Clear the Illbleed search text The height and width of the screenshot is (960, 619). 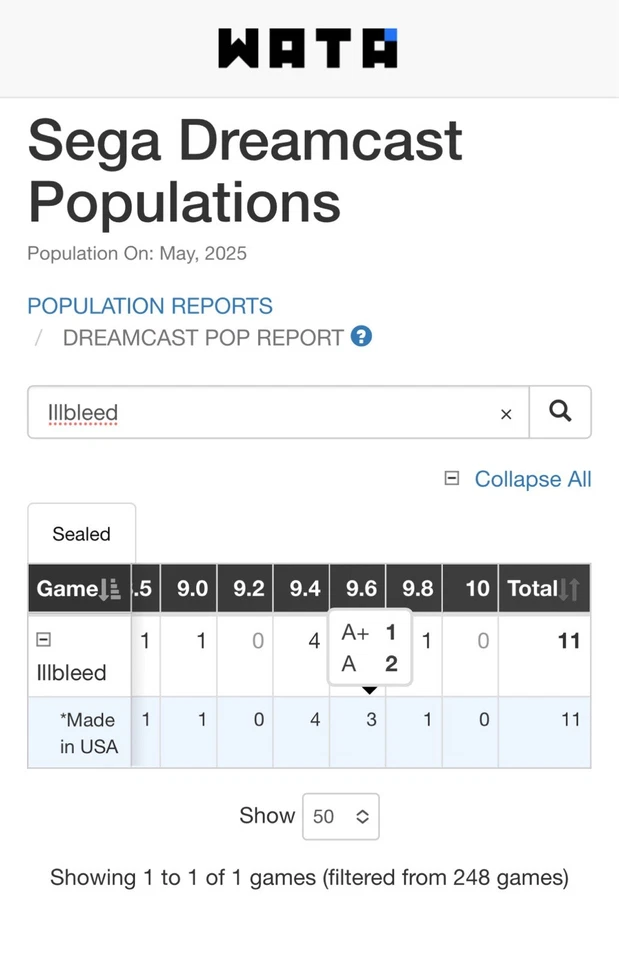506,413
